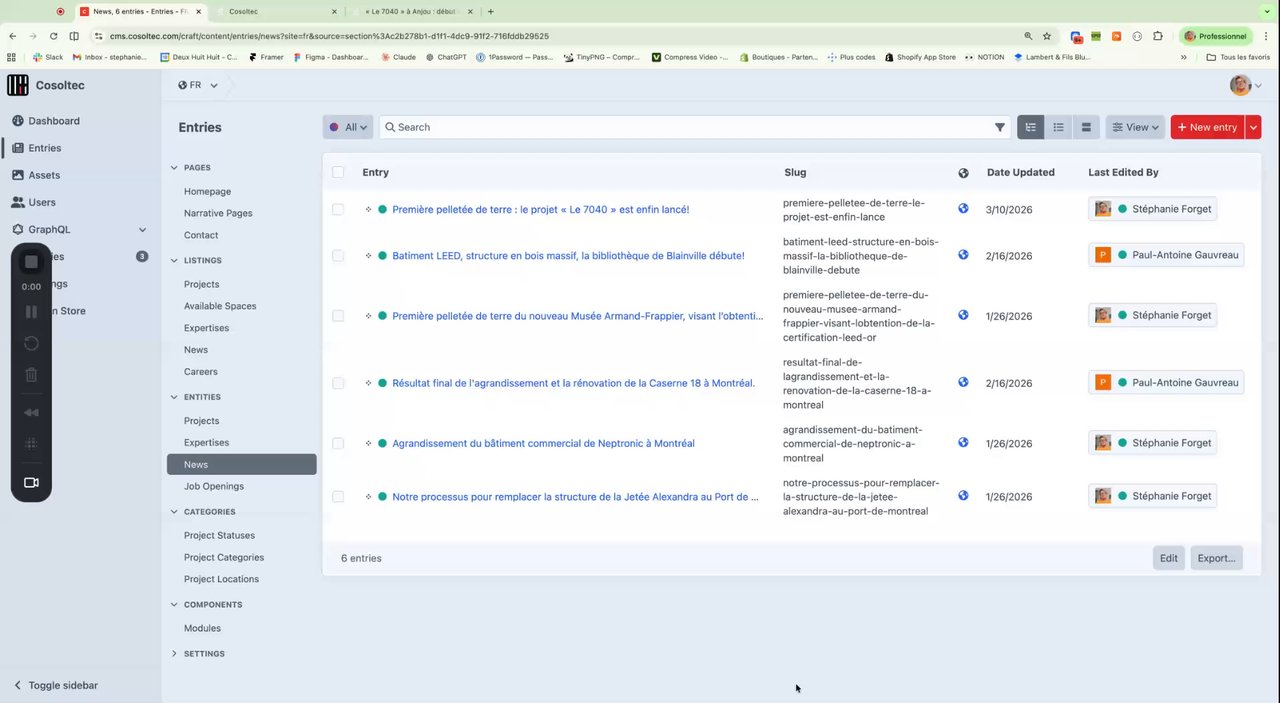
Task: Click the stop recording square button
Action: tap(31, 262)
